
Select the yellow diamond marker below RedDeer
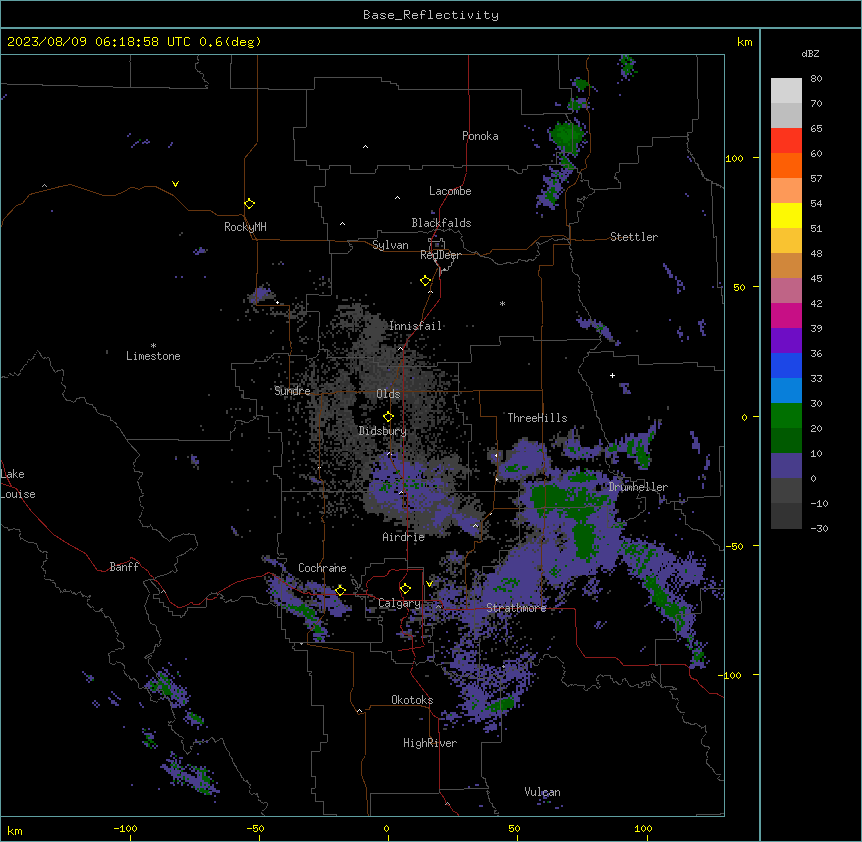426,281
